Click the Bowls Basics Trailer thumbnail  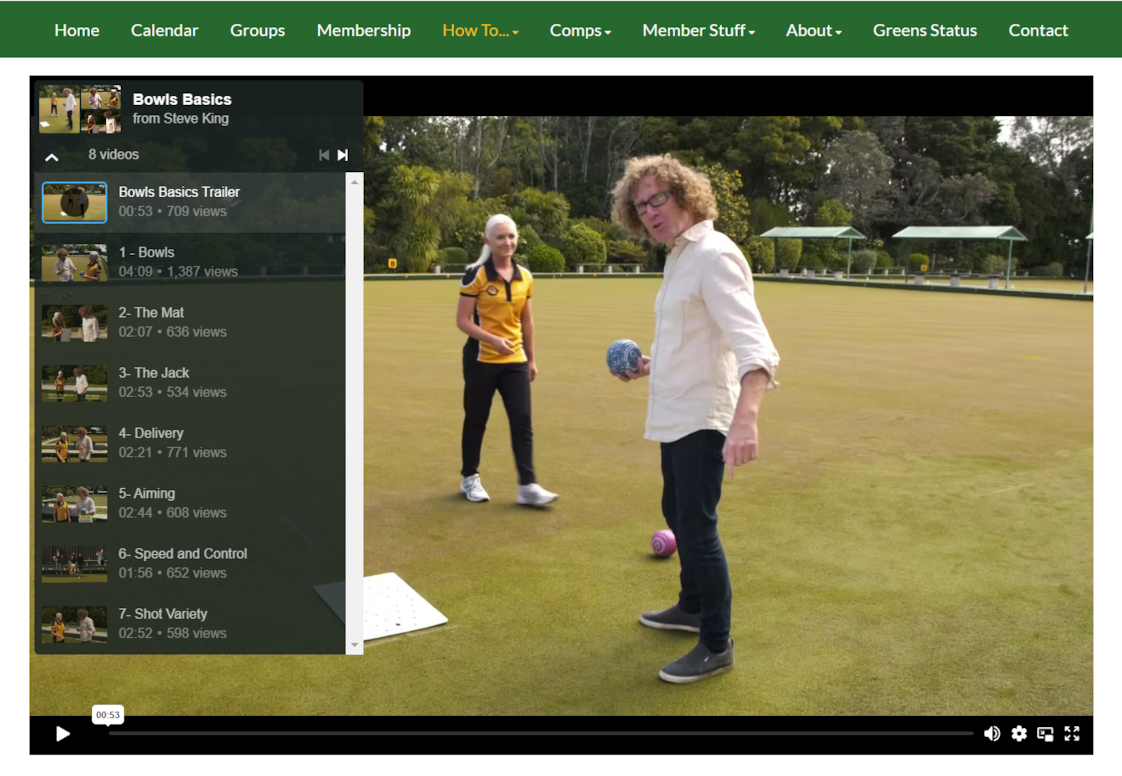74,203
